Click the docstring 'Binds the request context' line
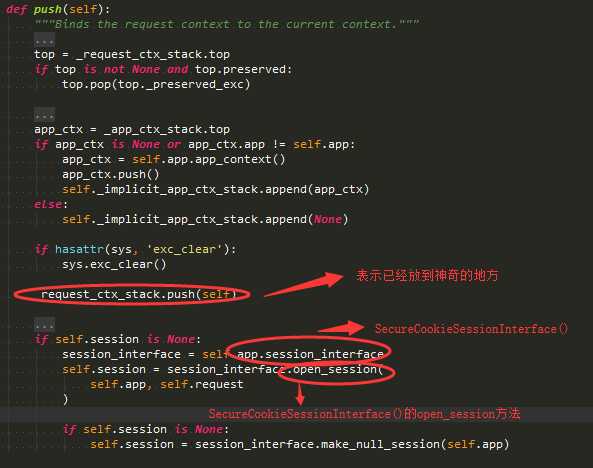 [227, 25]
